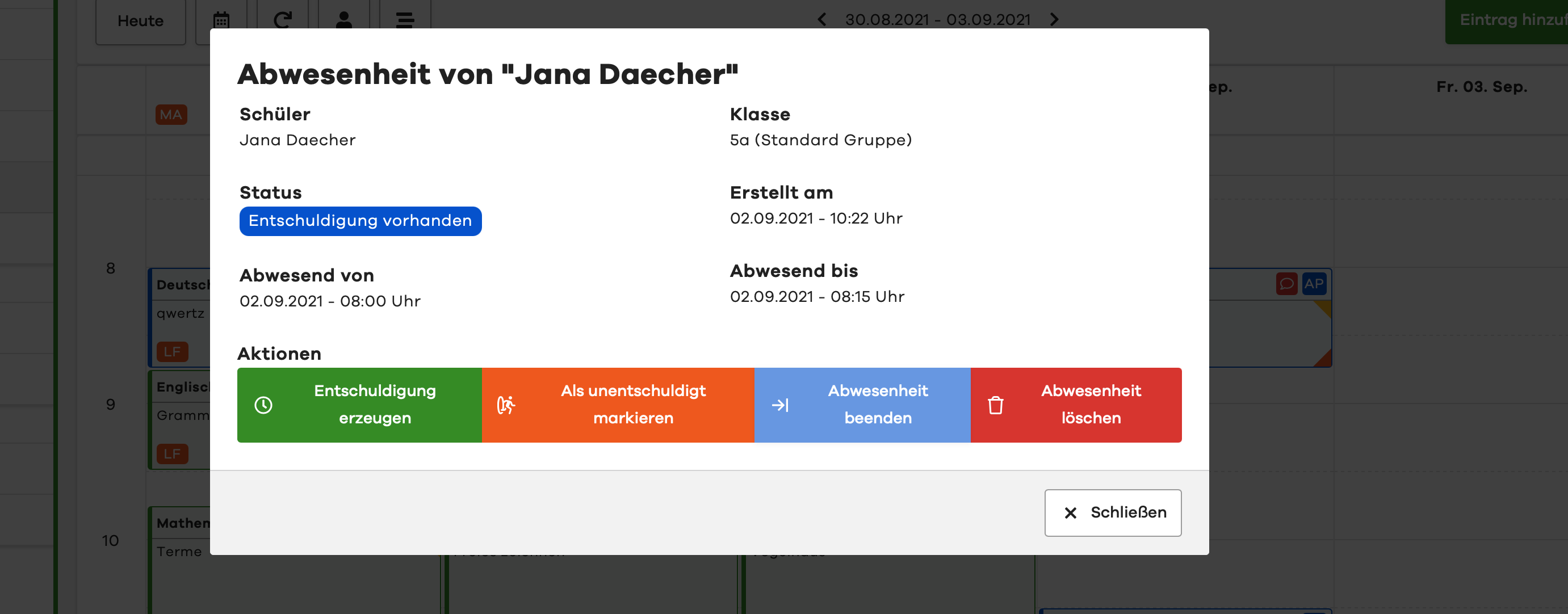Click the Entschuldigung vorhanden status badge
1568x614 pixels.
tap(360, 221)
